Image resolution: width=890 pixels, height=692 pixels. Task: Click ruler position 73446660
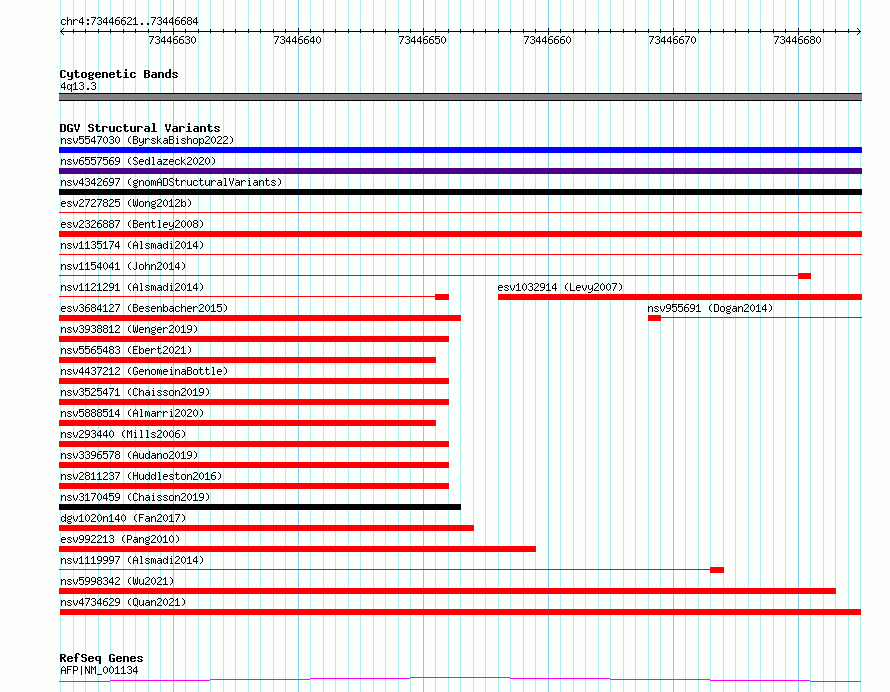pyautogui.click(x=547, y=40)
